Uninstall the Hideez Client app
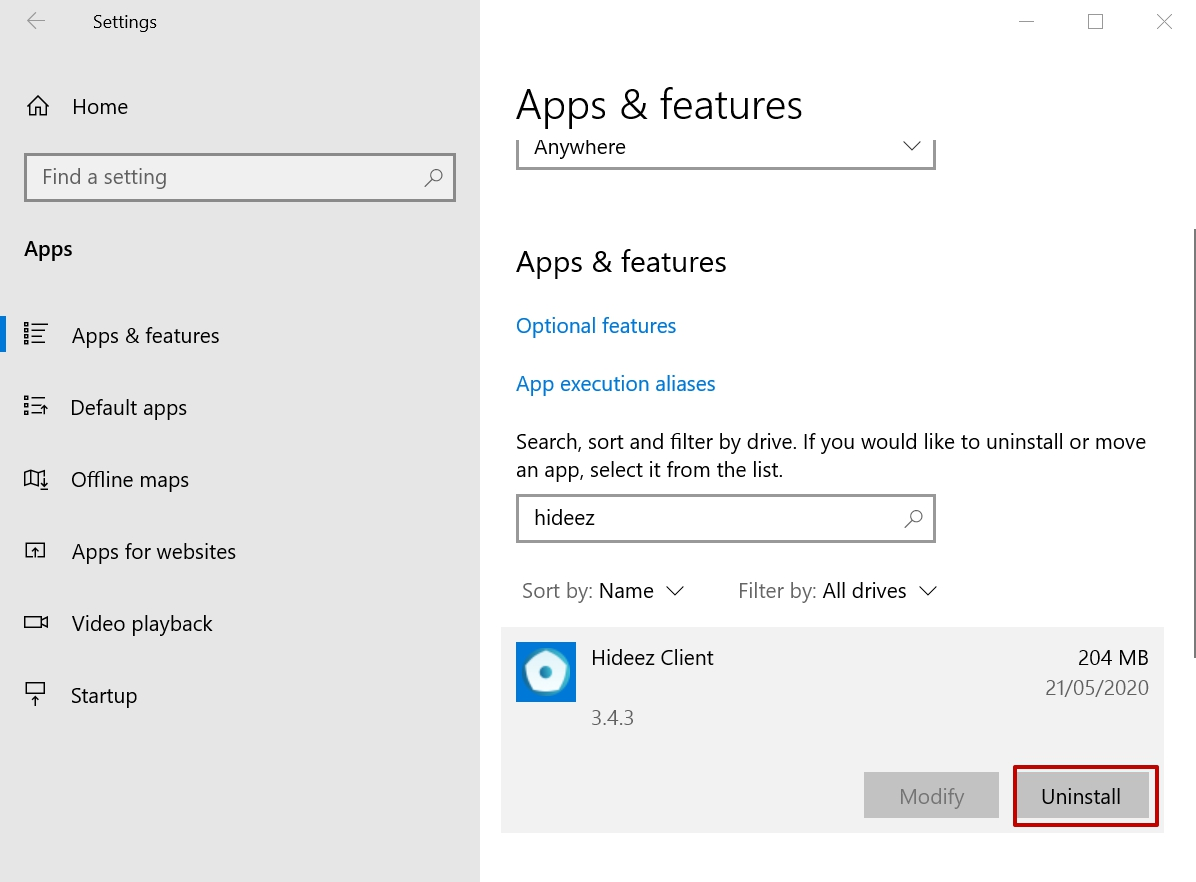Screen dimensions: 1196x882 pyautogui.click(x=1081, y=797)
